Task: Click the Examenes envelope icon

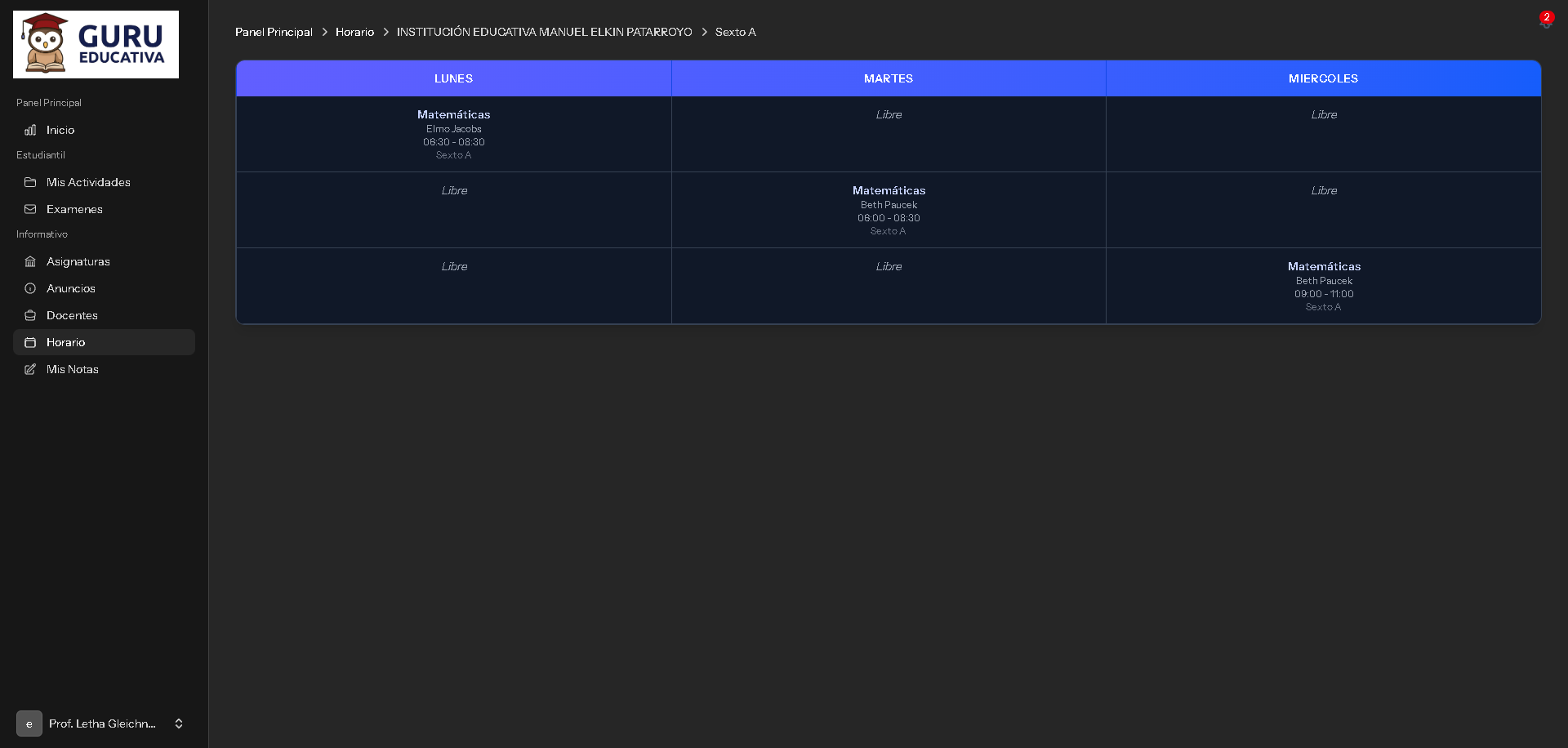Action: pos(30,209)
